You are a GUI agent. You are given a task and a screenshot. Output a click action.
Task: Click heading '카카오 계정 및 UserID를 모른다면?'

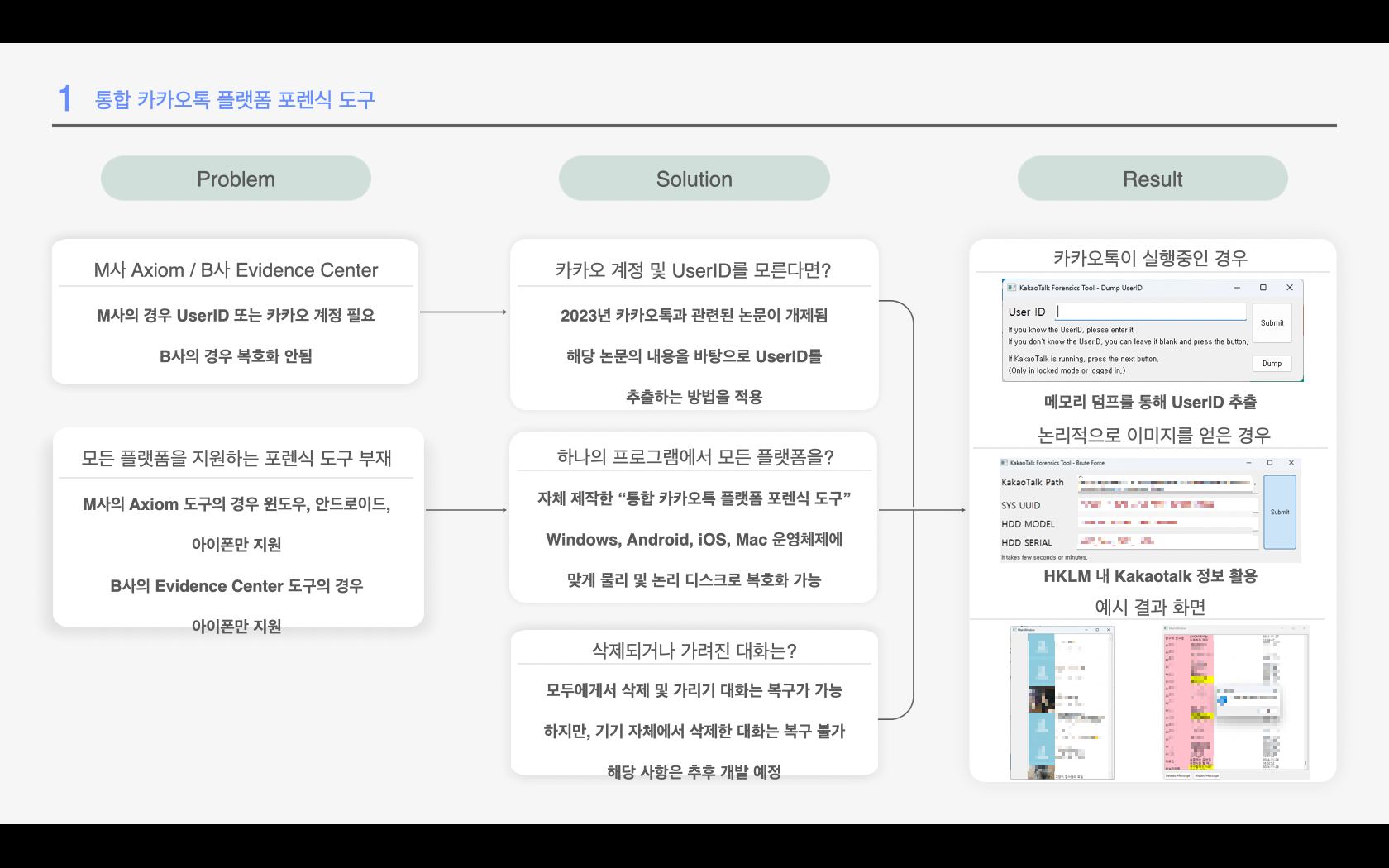(x=693, y=270)
